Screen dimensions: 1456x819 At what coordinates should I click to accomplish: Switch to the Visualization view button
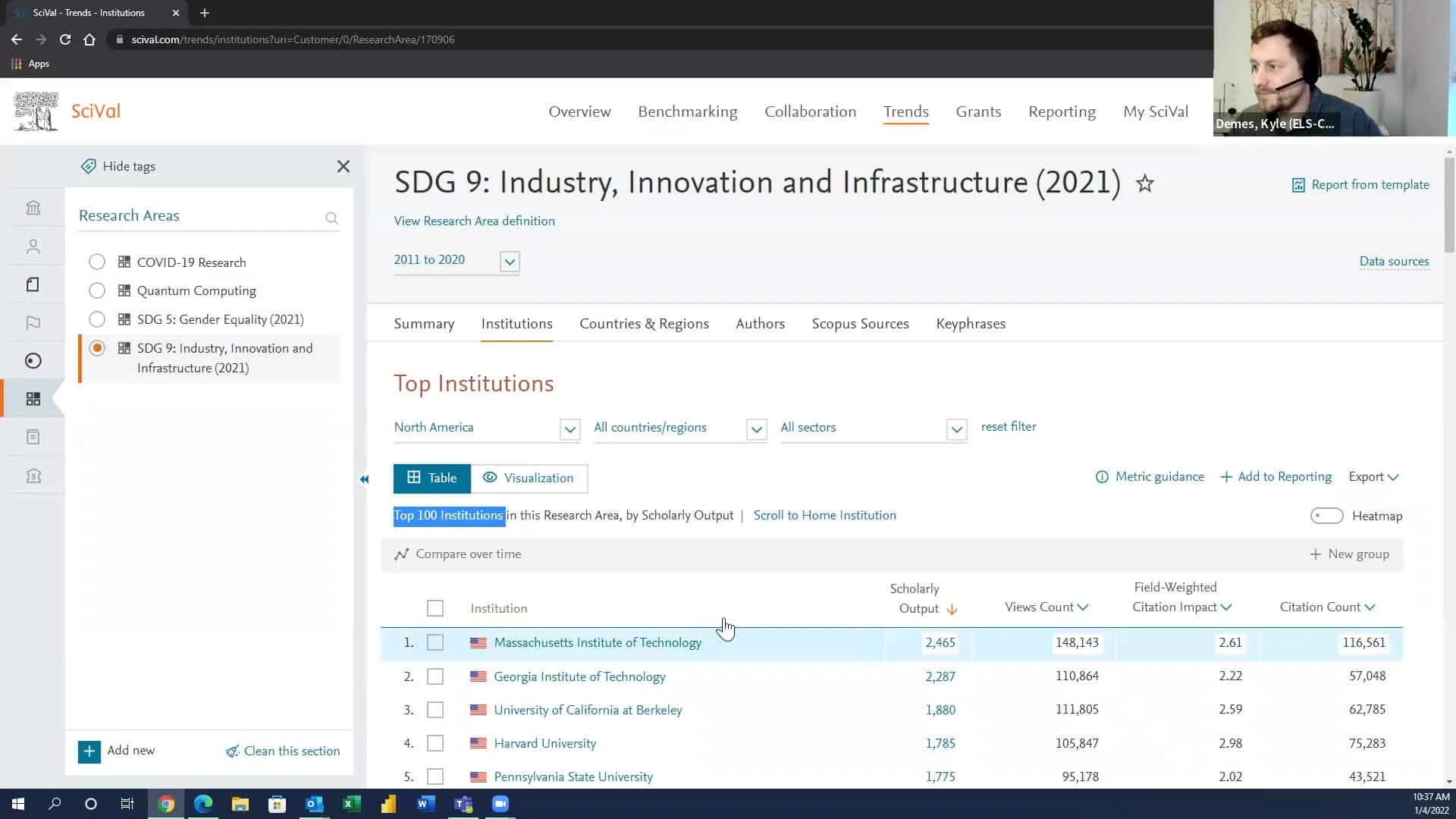pos(529,479)
